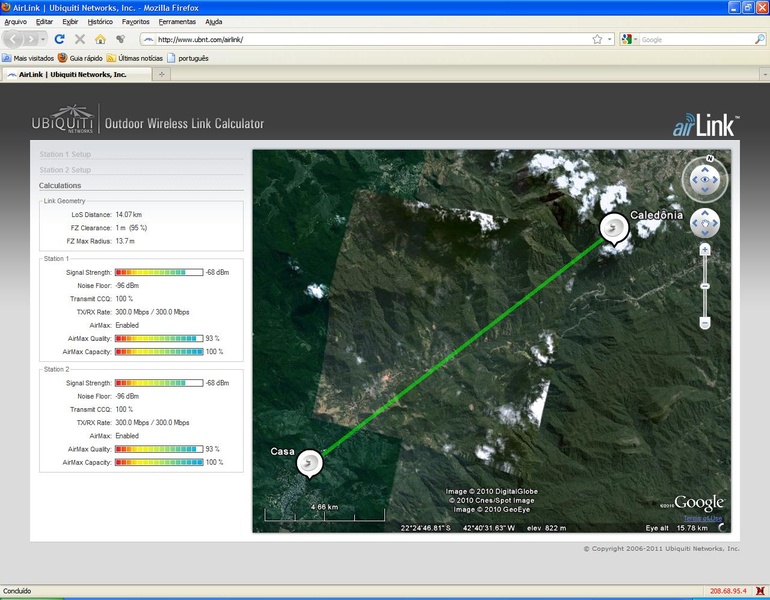The width and height of the screenshot is (770, 600).
Task: Open the list all tabs dropdown
Action: tap(765, 74)
